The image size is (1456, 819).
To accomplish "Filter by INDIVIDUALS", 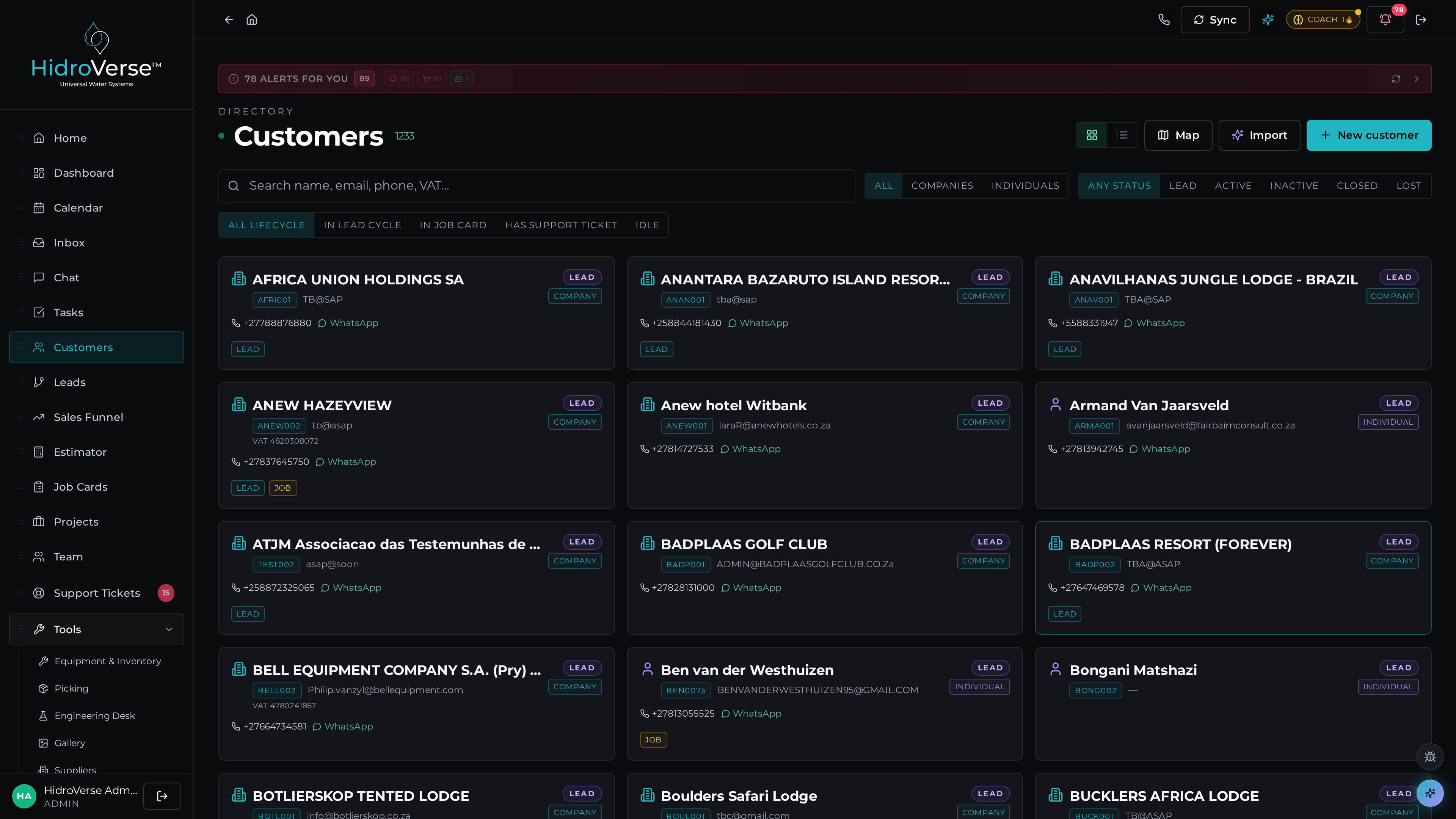I will pyautogui.click(x=1025, y=186).
